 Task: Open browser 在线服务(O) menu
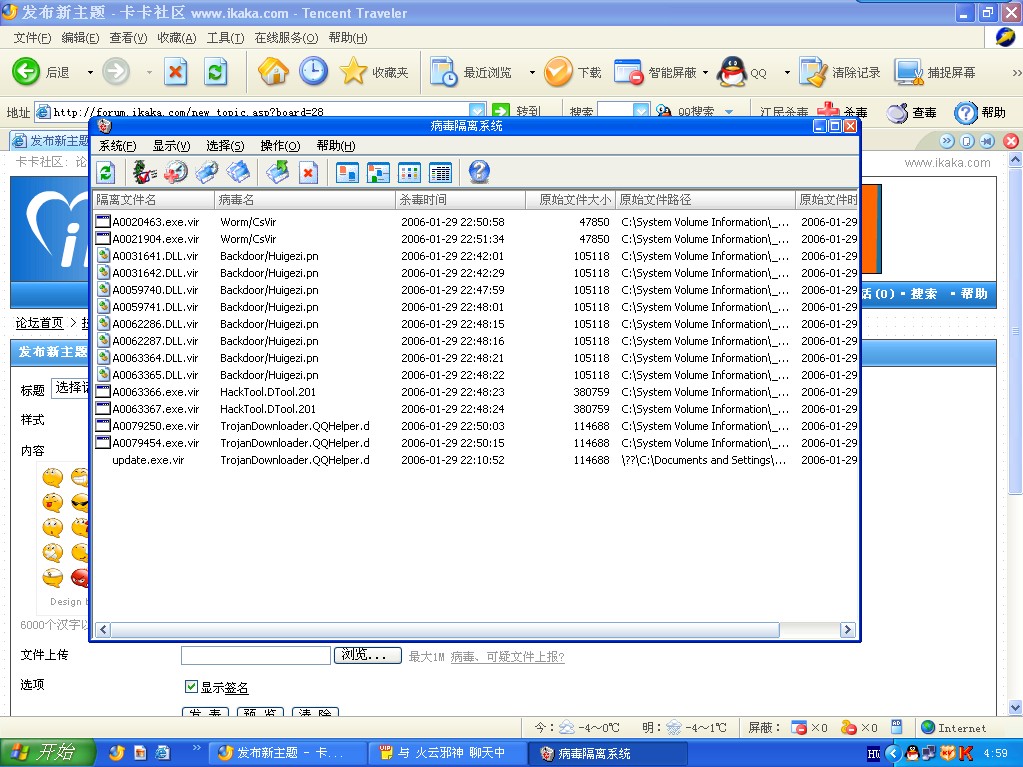pyautogui.click(x=286, y=38)
